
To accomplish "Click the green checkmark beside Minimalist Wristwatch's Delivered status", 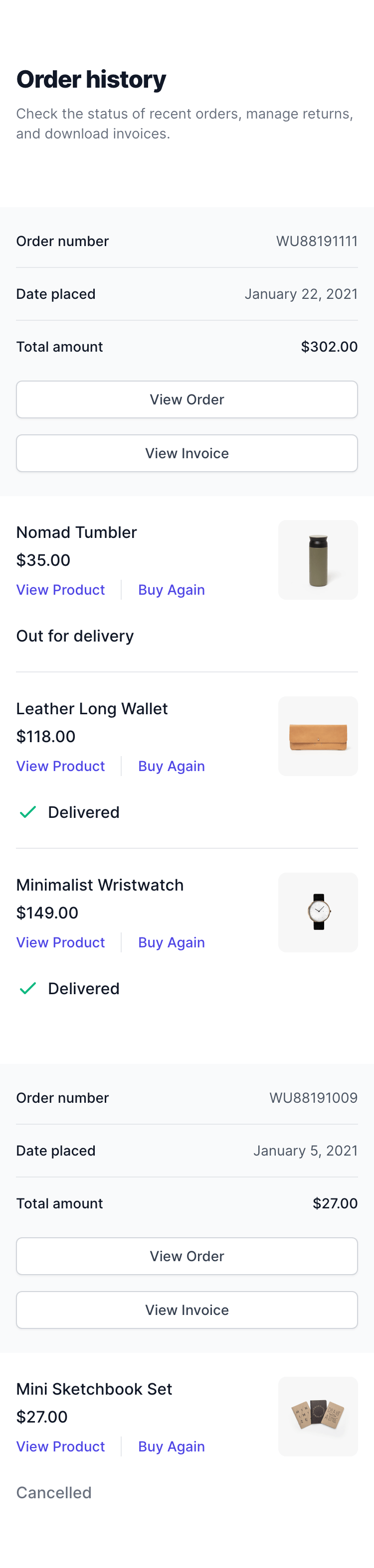I will tap(28, 989).
